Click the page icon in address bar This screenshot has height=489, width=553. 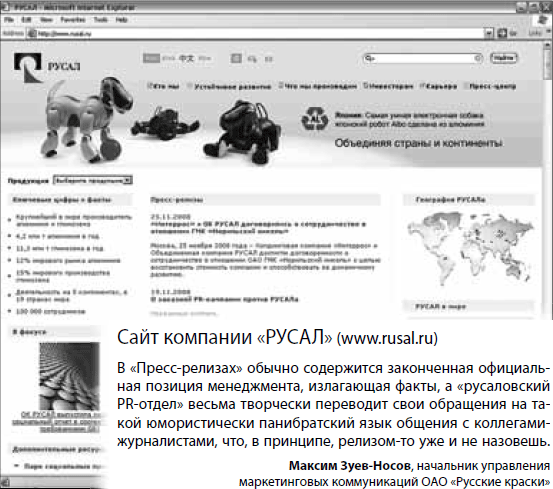point(32,33)
